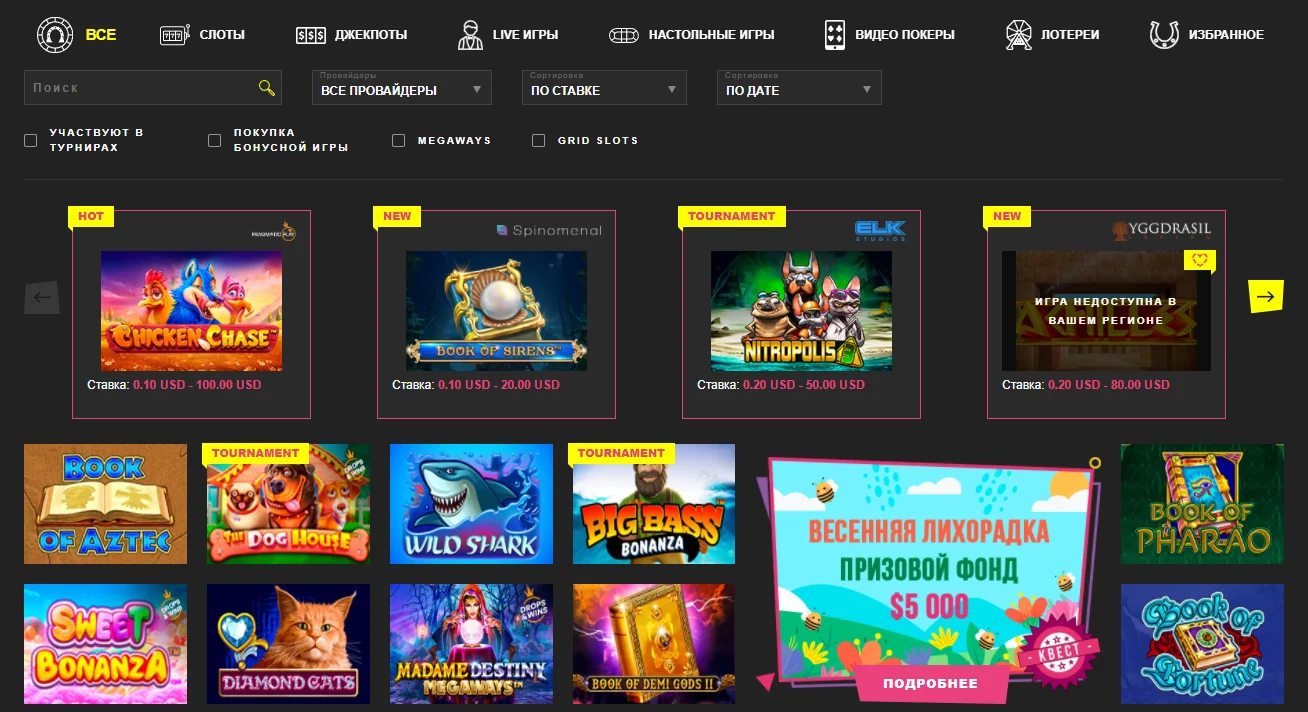Enable the УЧАСТВУЮТ В ТУРНИРАХ checkbox
Viewport: 1308px width, 712px height.
point(31,140)
